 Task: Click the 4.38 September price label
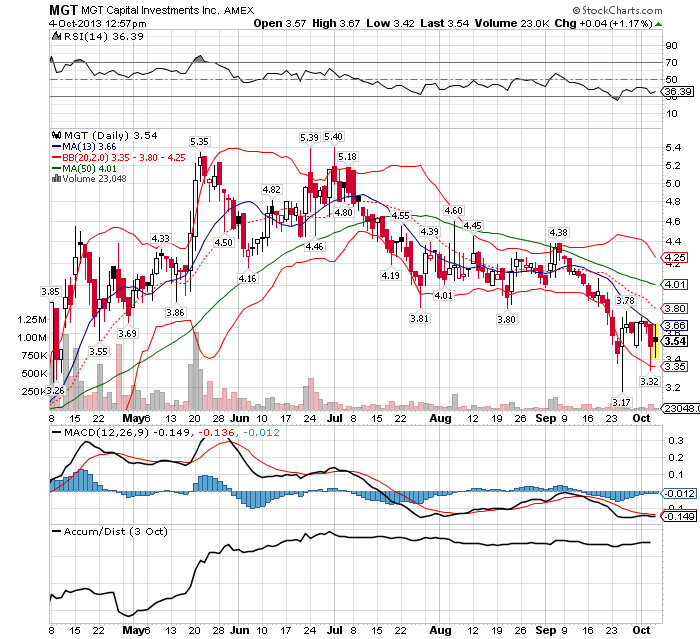558,232
